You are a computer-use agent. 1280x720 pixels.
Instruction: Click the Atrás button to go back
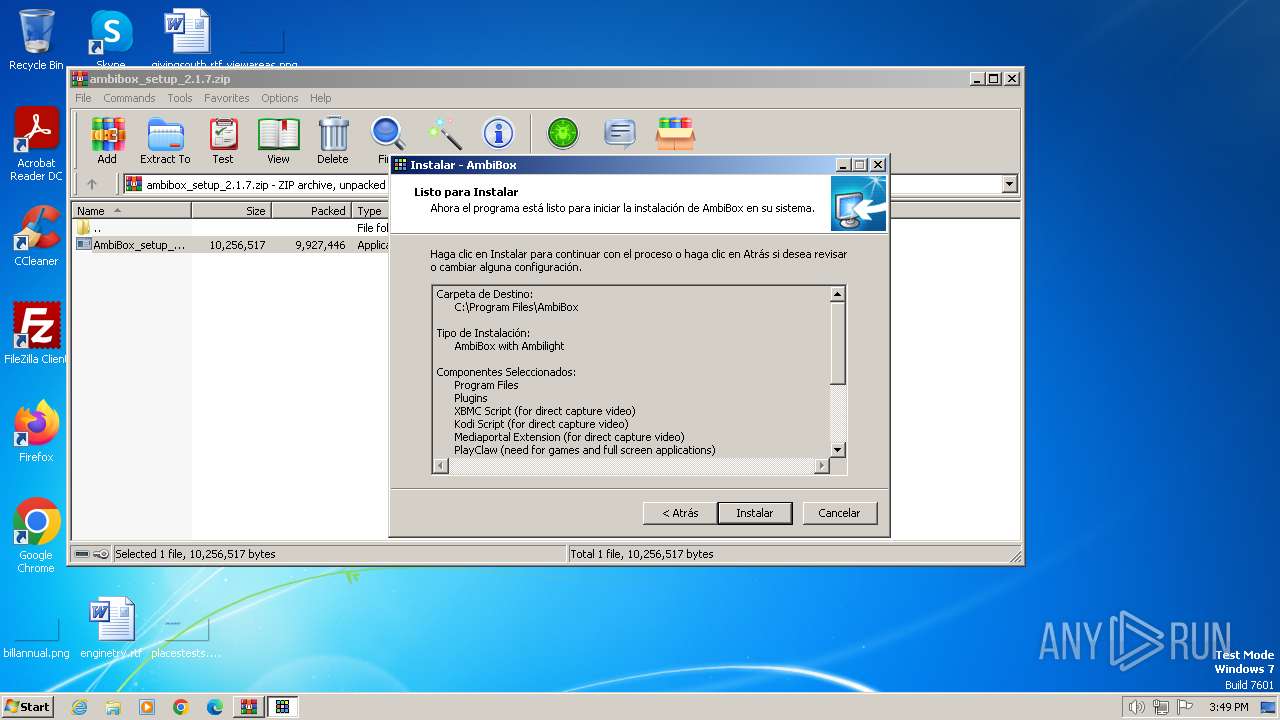(680, 513)
